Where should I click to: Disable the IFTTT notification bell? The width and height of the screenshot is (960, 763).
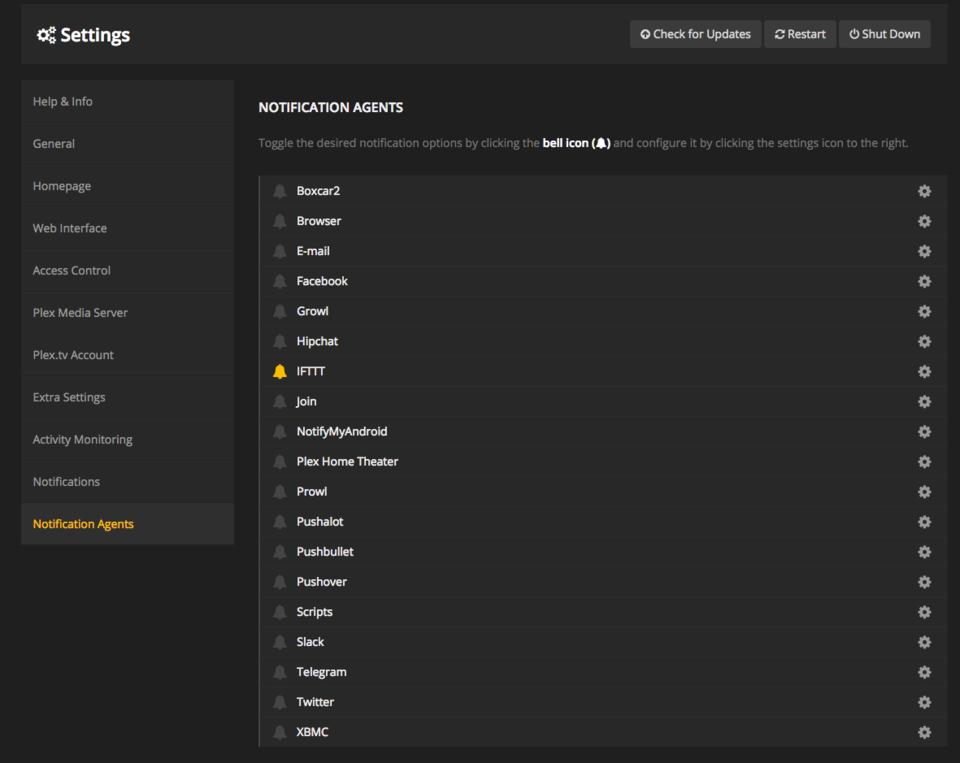pos(280,371)
